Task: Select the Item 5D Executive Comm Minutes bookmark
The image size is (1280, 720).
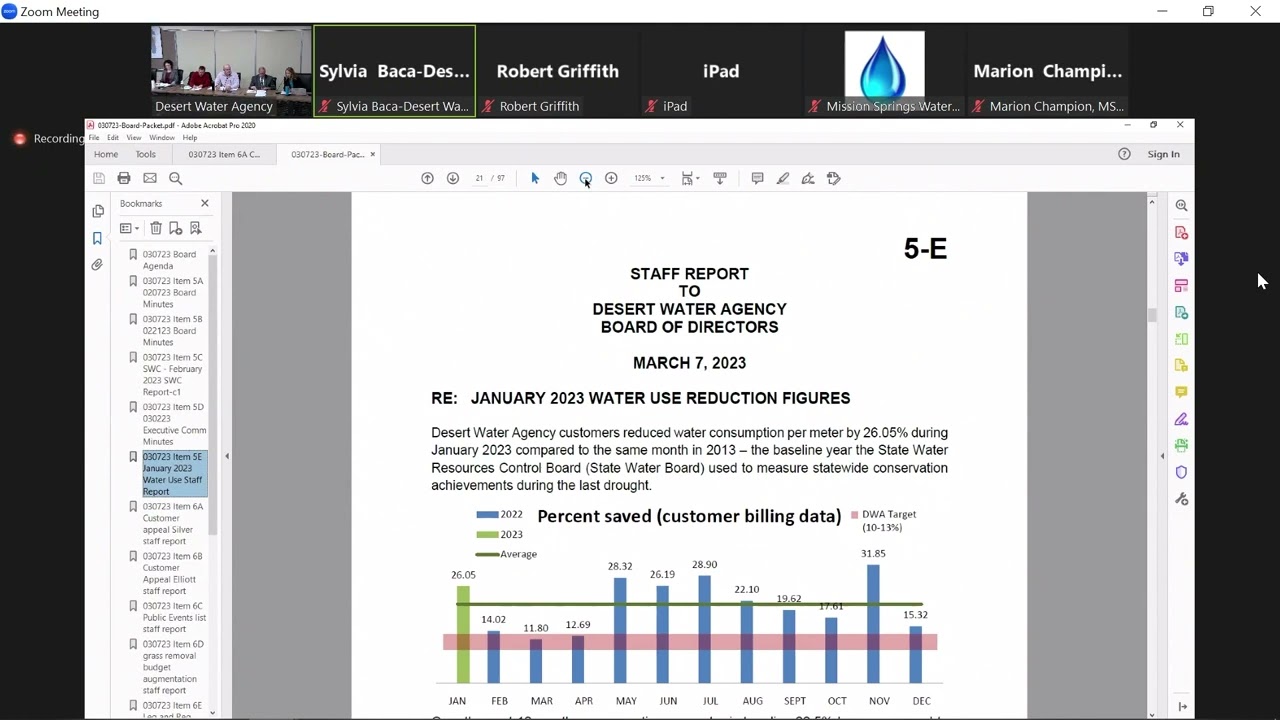Action: pyautogui.click(x=173, y=424)
